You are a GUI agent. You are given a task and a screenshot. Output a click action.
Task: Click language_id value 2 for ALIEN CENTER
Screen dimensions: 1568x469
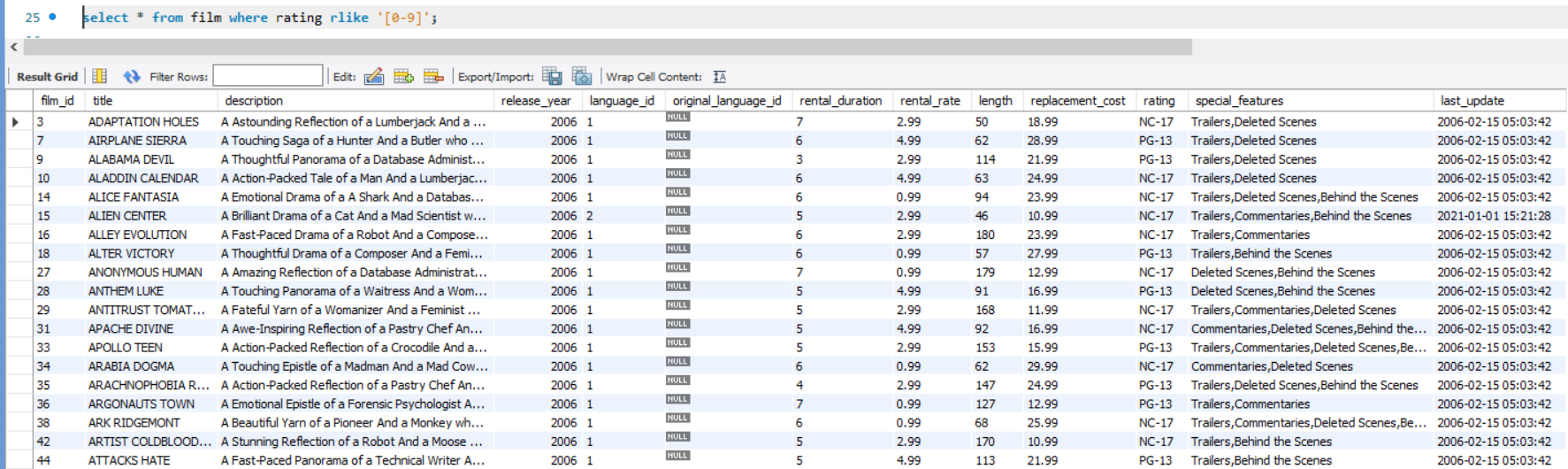(623, 216)
